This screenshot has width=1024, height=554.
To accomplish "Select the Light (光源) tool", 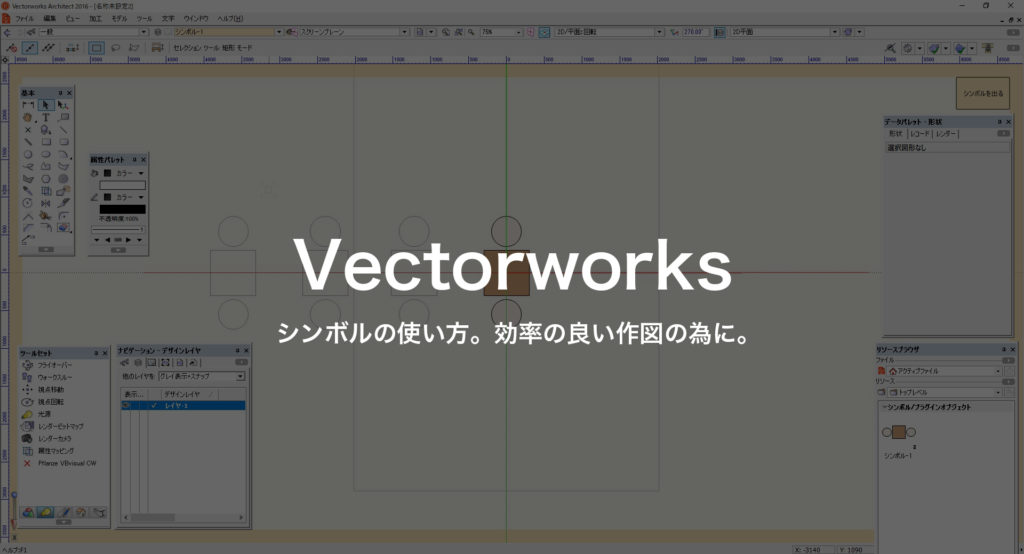I will coord(36,414).
